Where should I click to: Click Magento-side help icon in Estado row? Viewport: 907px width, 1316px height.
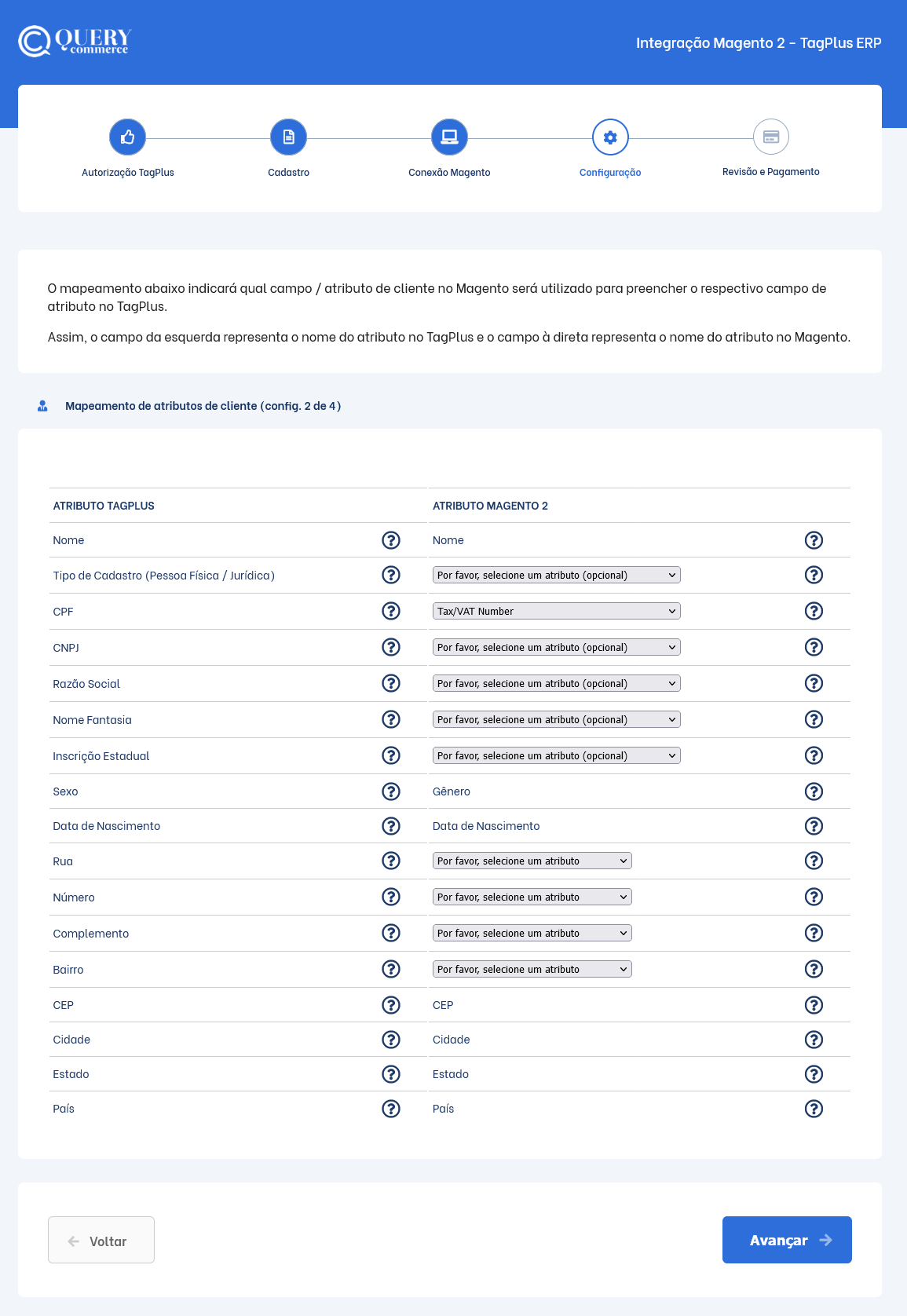click(814, 1074)
